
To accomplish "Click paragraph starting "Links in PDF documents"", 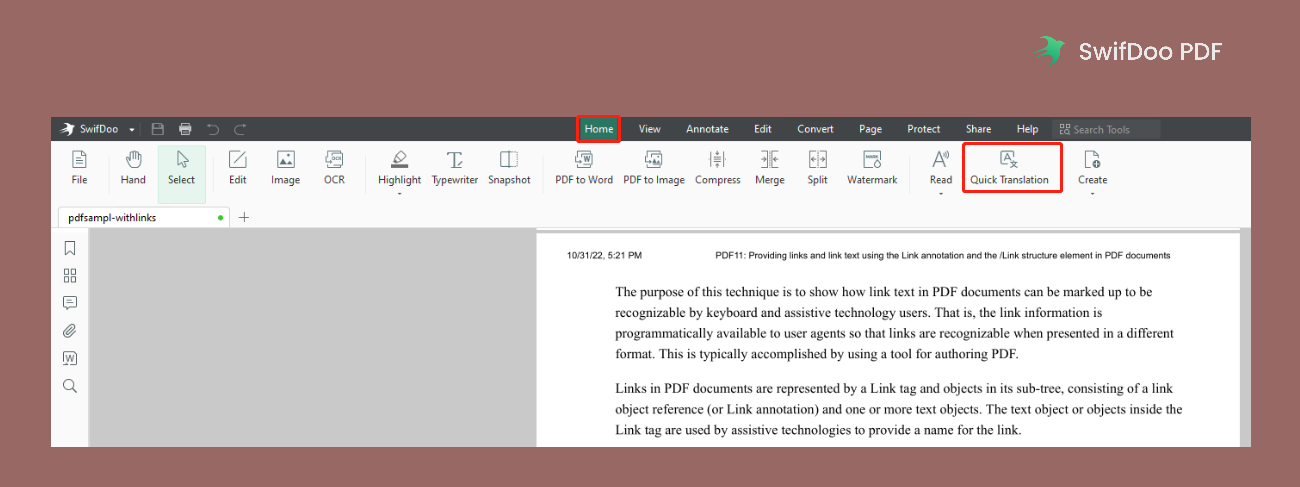I will pos(898,409).
